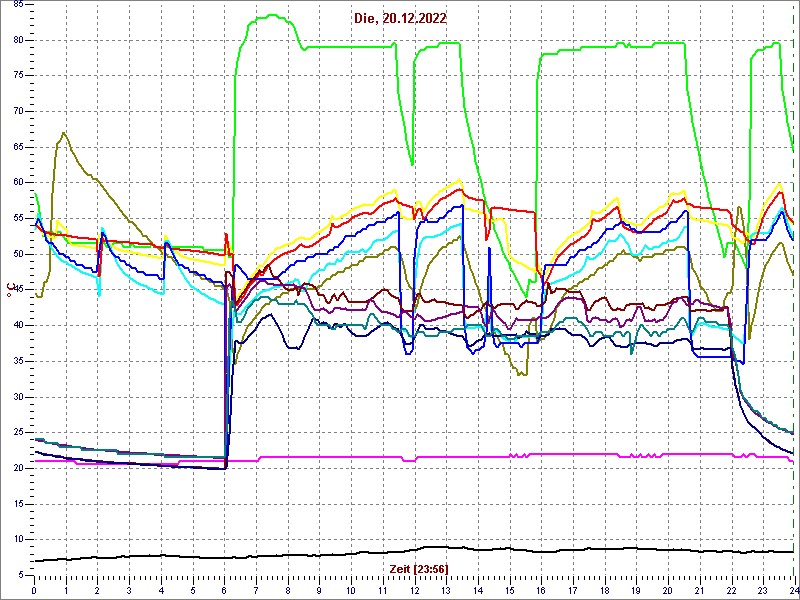Image resolution: width=800 pixels, height=600 pixels.
Task: Click the 65 temperature axis value
Action: pyautogui.click(x=17, y=147)
